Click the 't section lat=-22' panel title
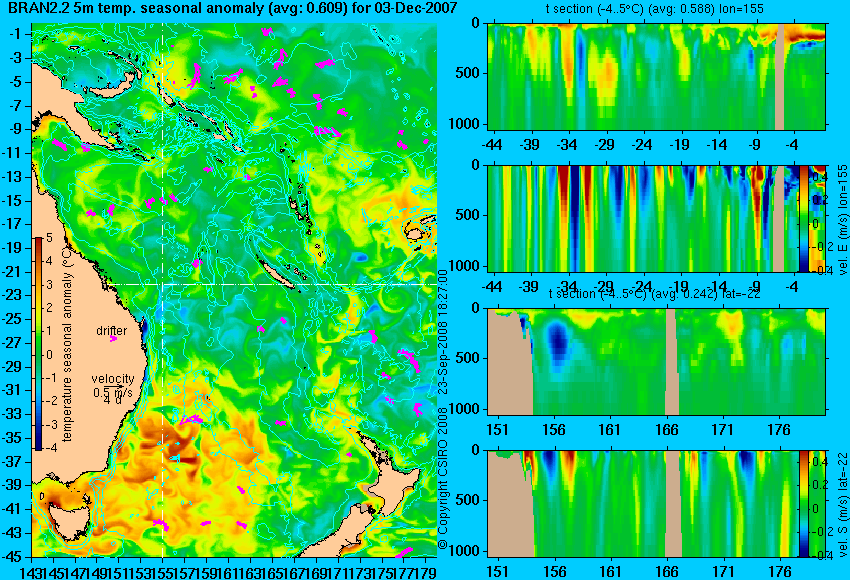This screenshot has height=580, width=850. [655, 294]
